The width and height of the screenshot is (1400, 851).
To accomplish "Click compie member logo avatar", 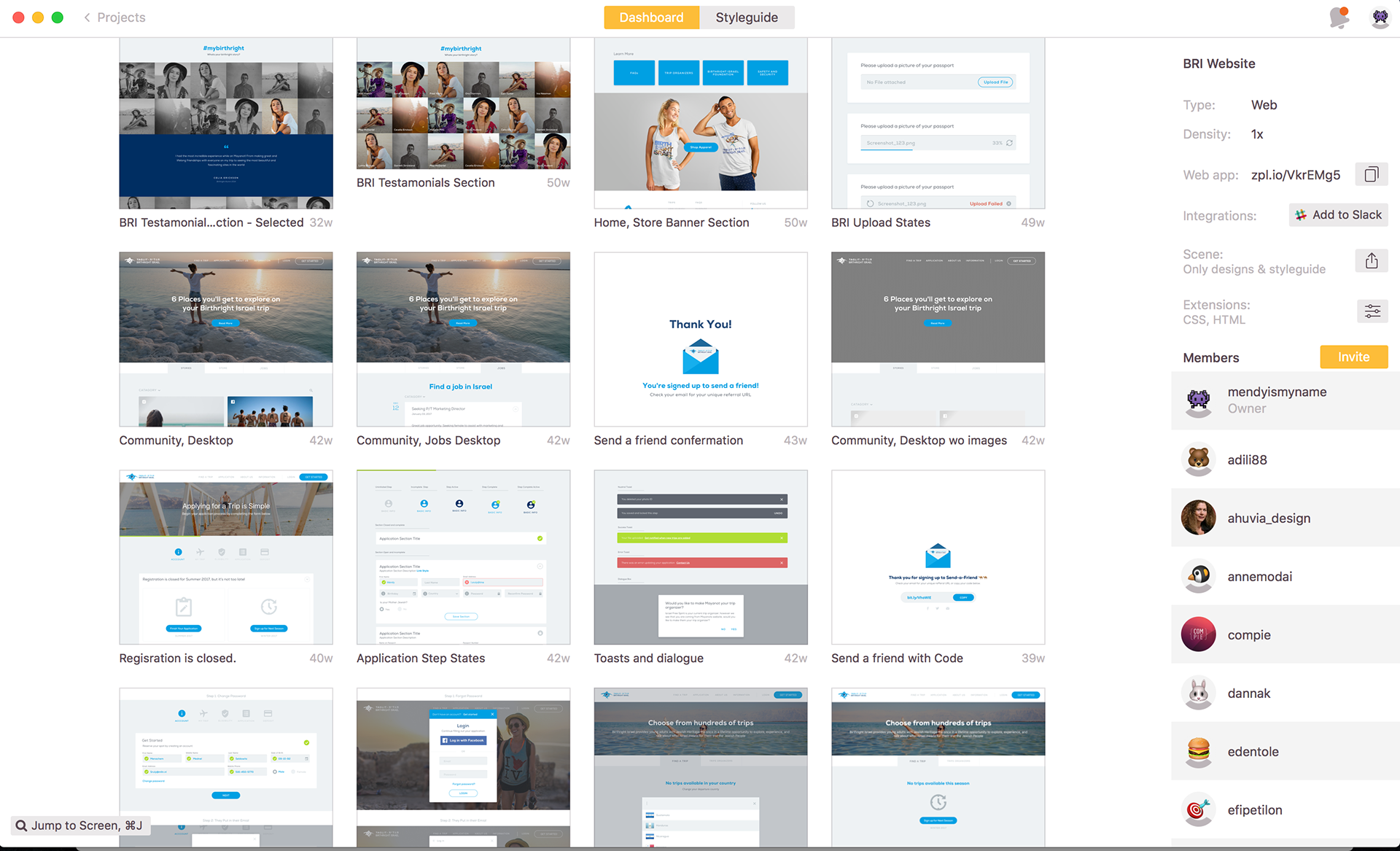I will 1198,634.
